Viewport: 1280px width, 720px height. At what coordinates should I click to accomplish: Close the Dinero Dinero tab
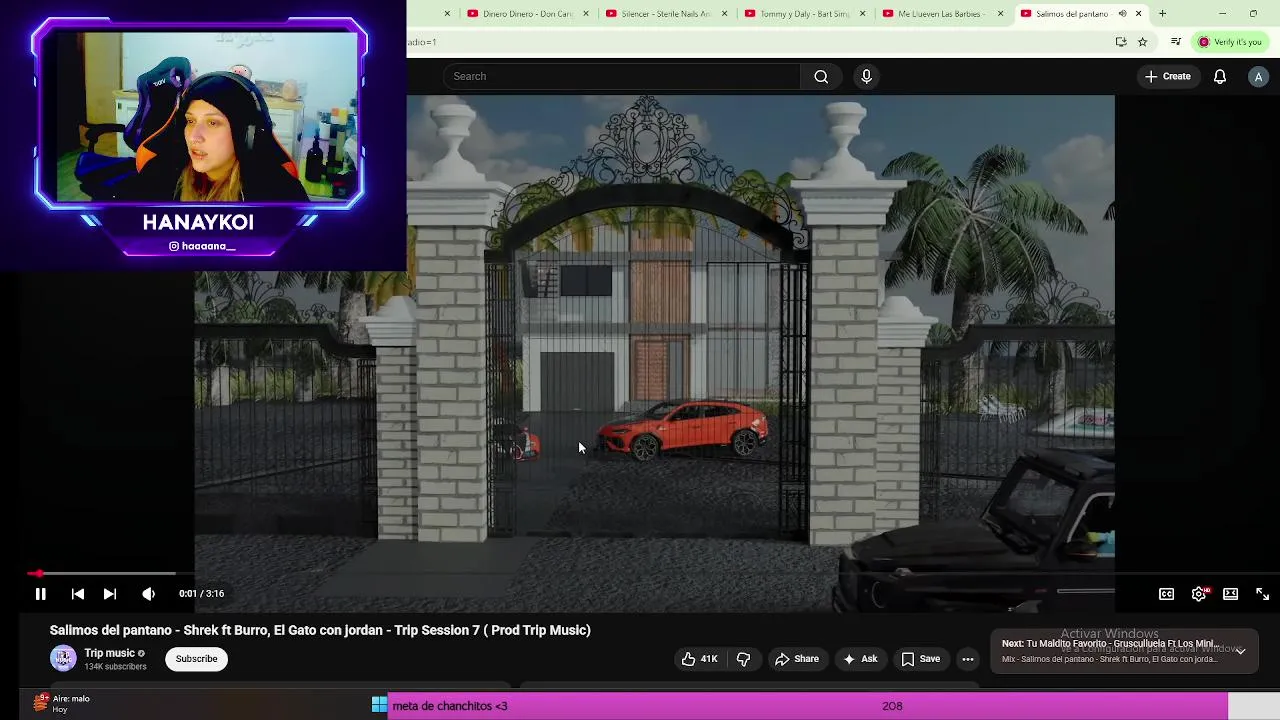(585, 14)
